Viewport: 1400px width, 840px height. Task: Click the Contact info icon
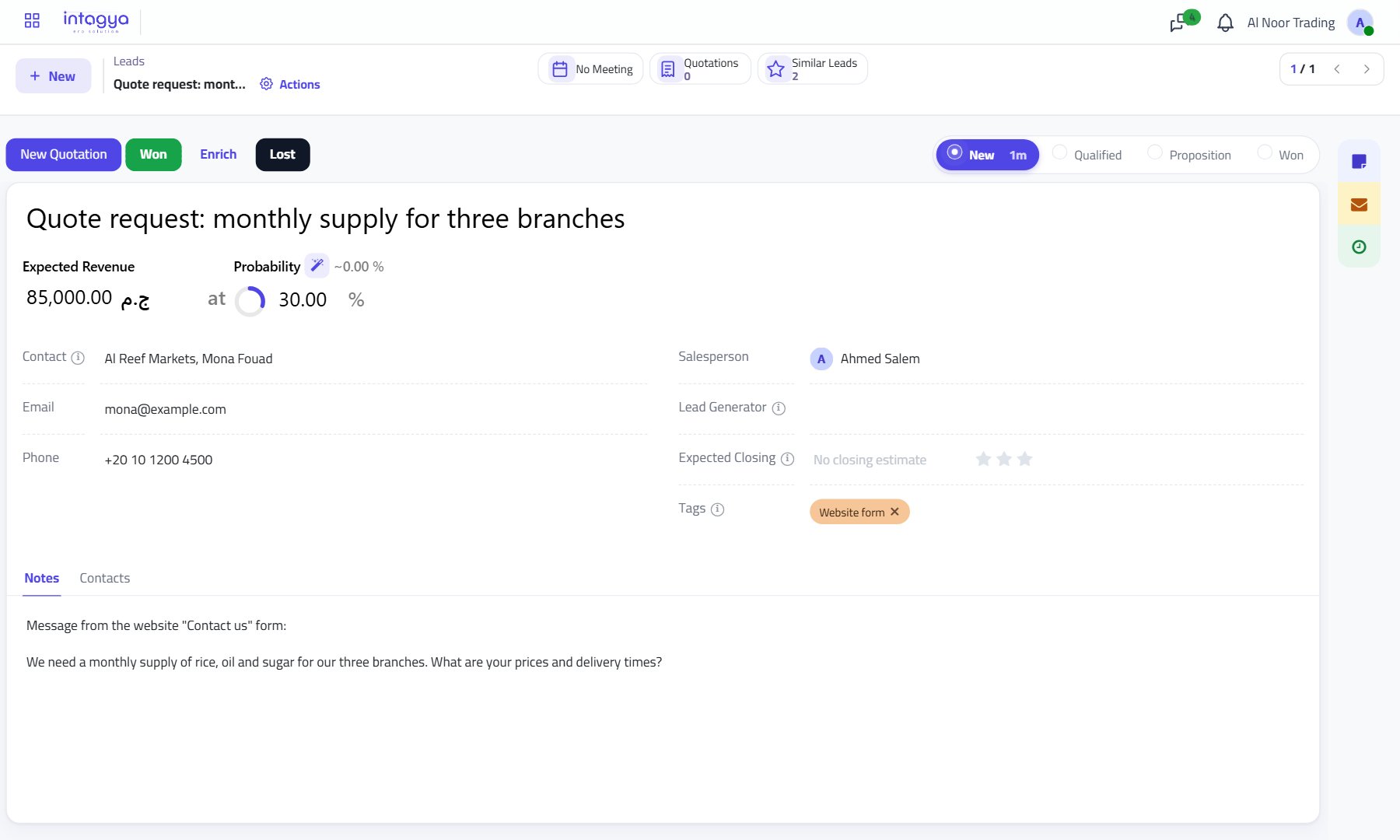[x=78, y=358]
